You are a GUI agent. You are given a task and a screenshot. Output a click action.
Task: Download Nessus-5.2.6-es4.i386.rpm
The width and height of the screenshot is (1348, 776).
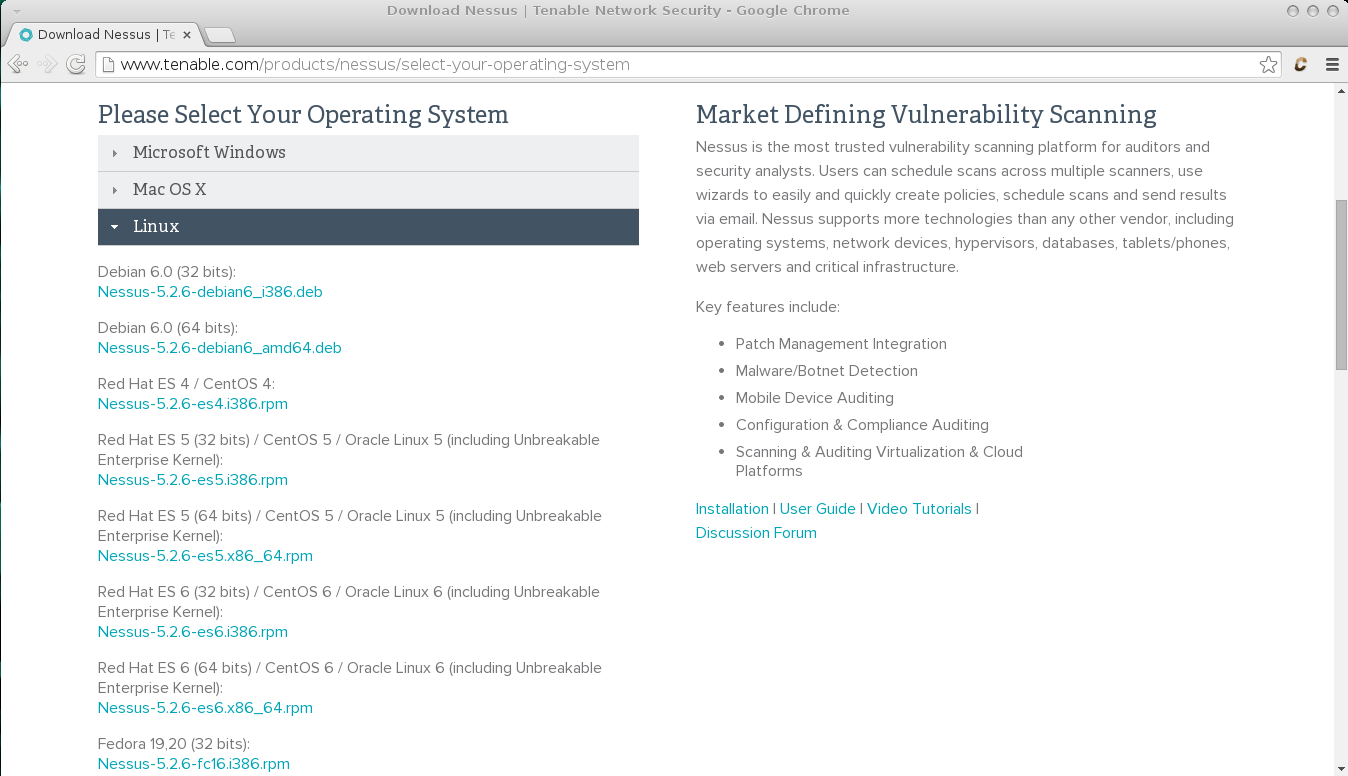[193, 404]
